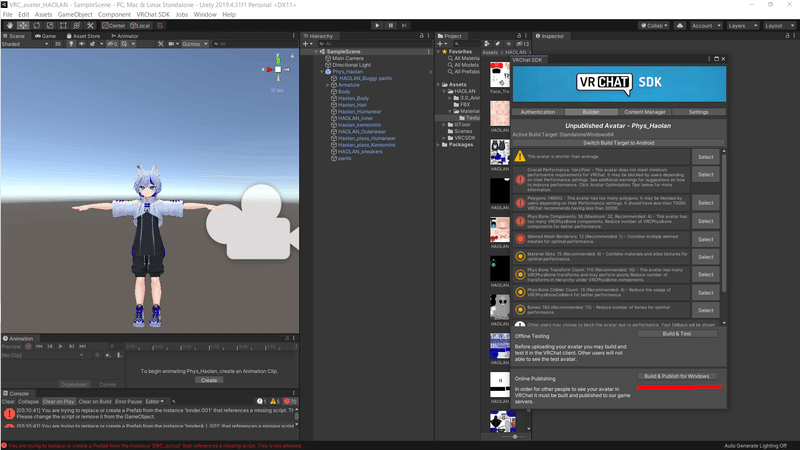Open the Settings tab in VRChat SDK
The width and height of the screenshot is (800, 450).
pyautogui.click(x=698, y=112)
